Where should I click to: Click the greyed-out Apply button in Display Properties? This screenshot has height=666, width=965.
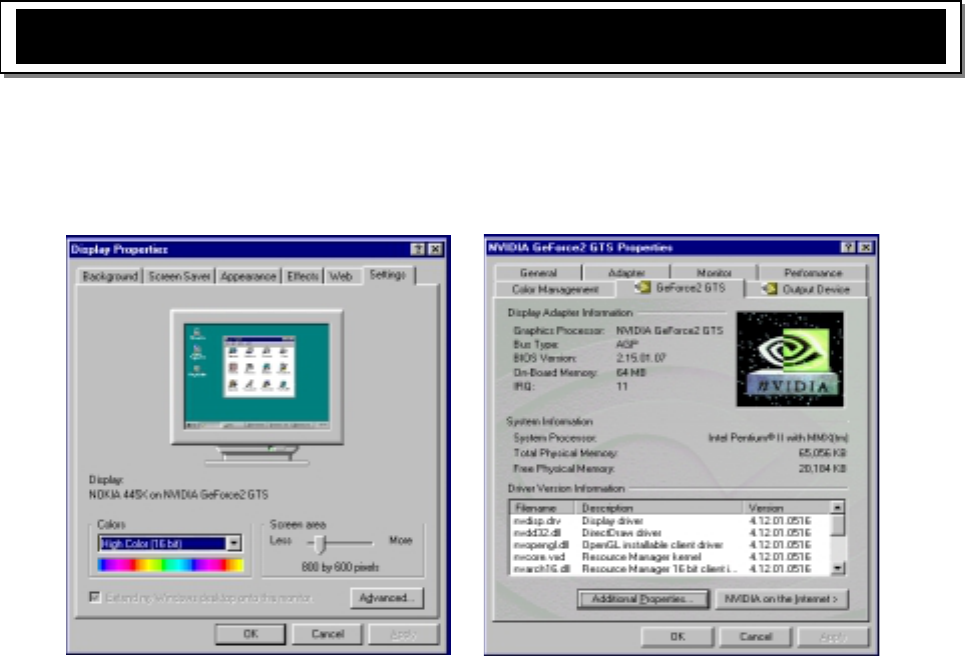[x=404, y=633]
